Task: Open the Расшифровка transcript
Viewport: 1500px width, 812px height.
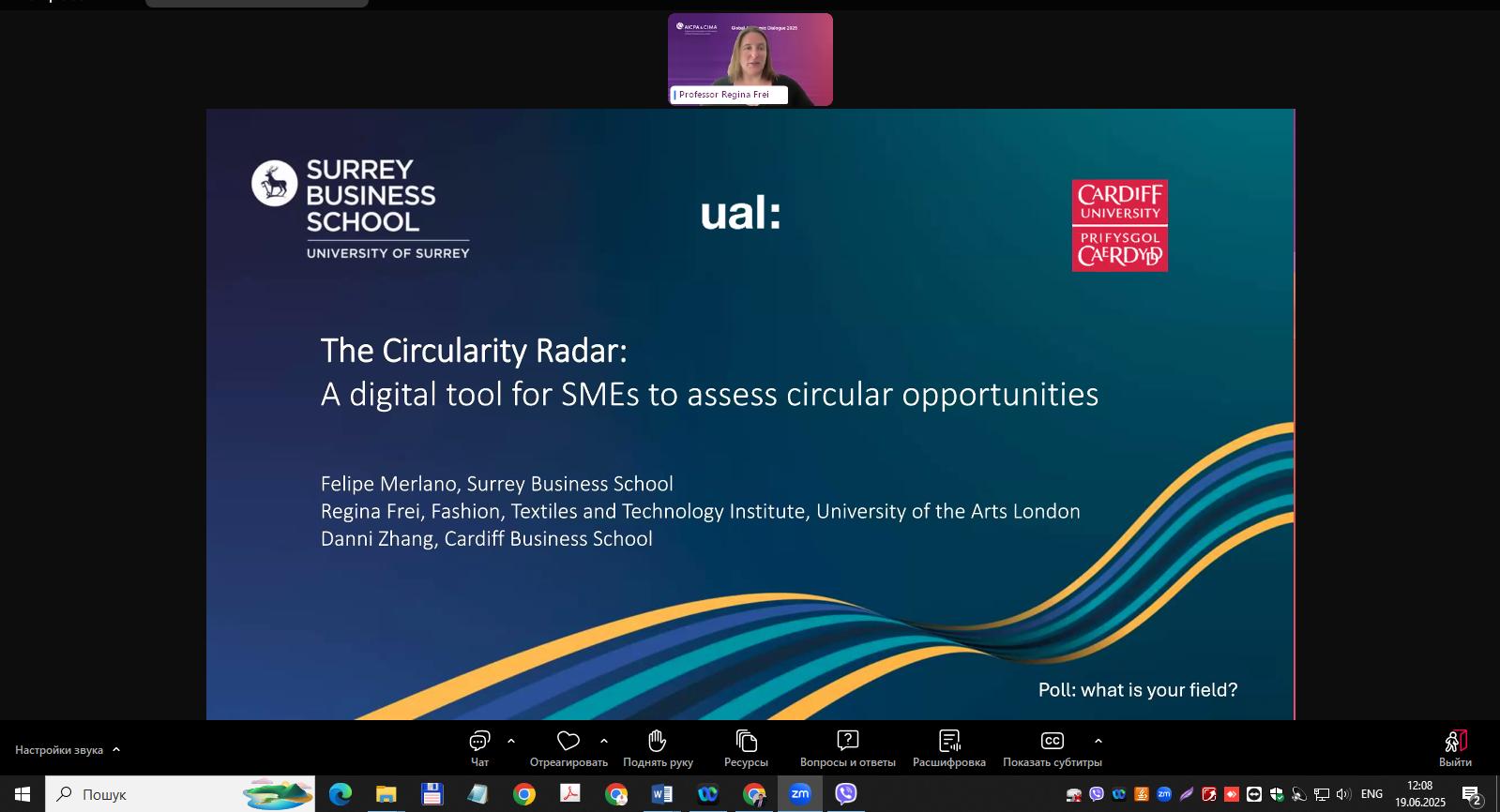Action: 948,748
